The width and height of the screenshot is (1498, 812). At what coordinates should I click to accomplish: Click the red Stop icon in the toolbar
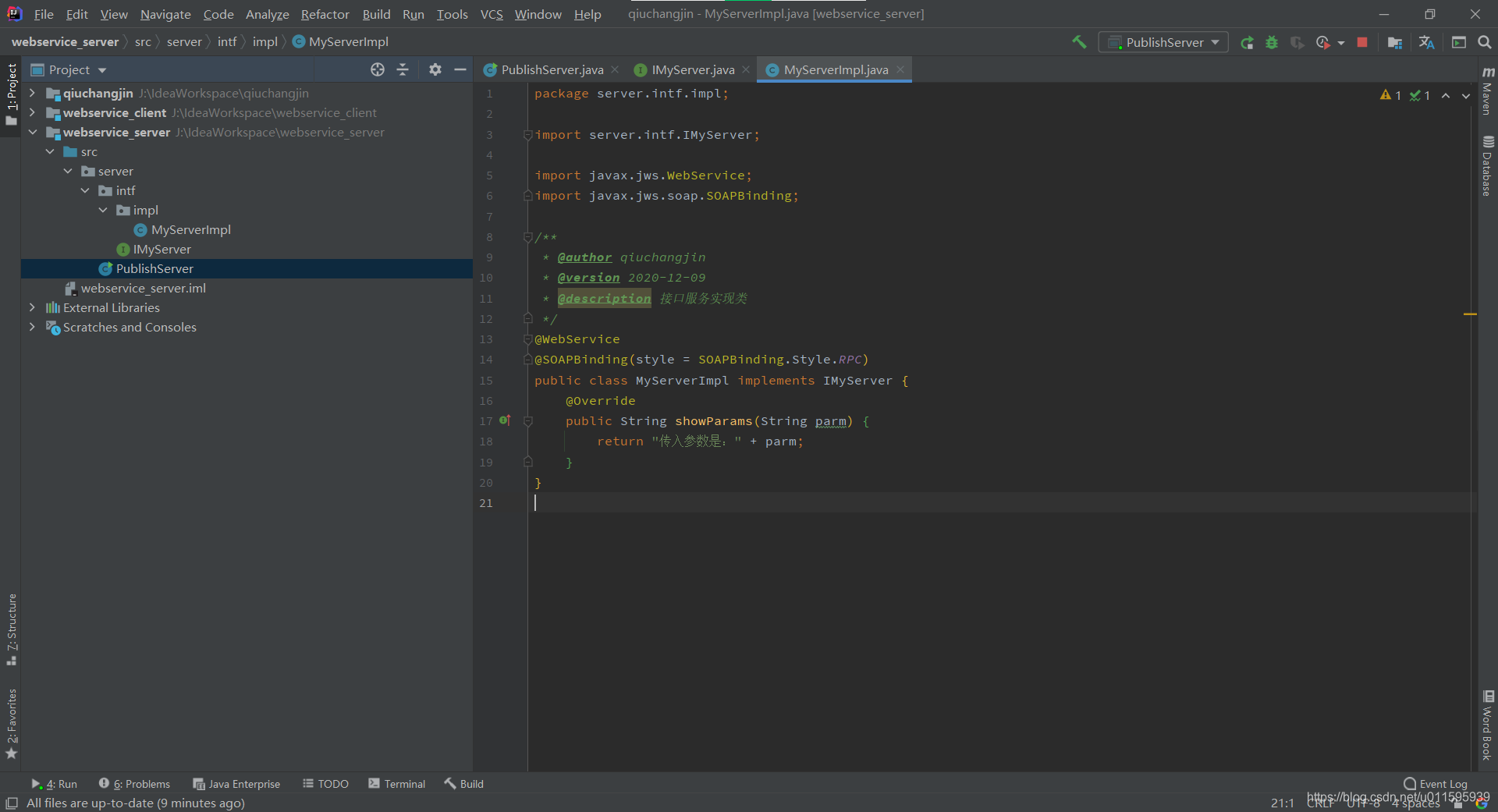[x=1361, y=42]
